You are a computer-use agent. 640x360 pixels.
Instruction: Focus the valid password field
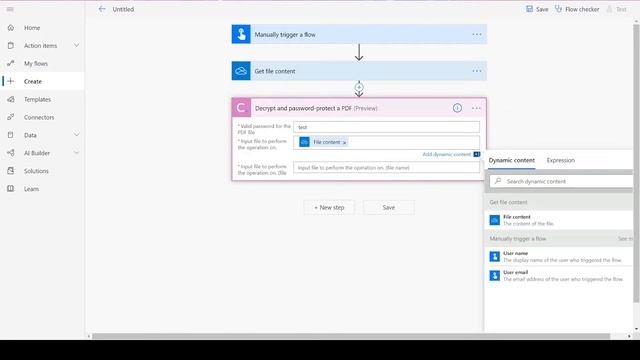(x=387, y=127)
